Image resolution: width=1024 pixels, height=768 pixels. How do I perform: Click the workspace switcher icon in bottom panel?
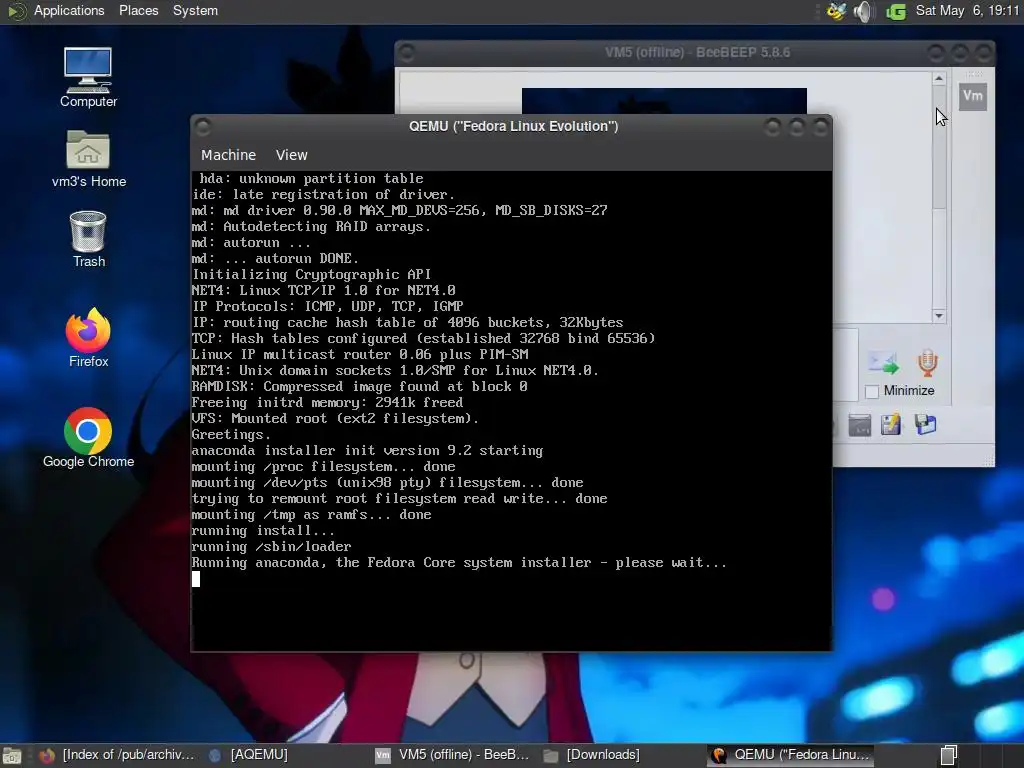(950, 755)
